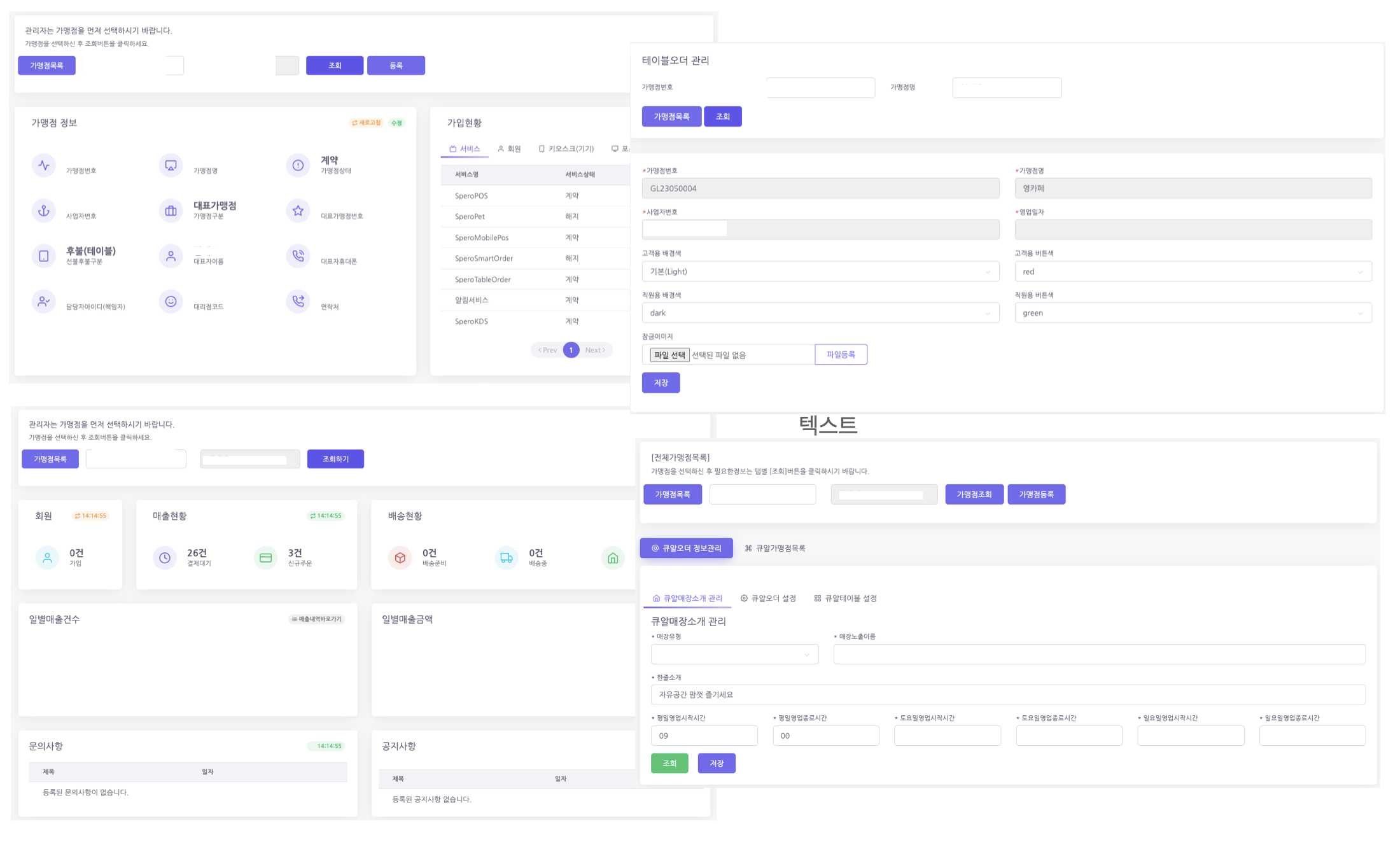Image resolution: width=1400 pixels, height=854 pixels.
Task: Go to Prev page in 가입현황
Action: pyautogui.click(x=547, y=350)
